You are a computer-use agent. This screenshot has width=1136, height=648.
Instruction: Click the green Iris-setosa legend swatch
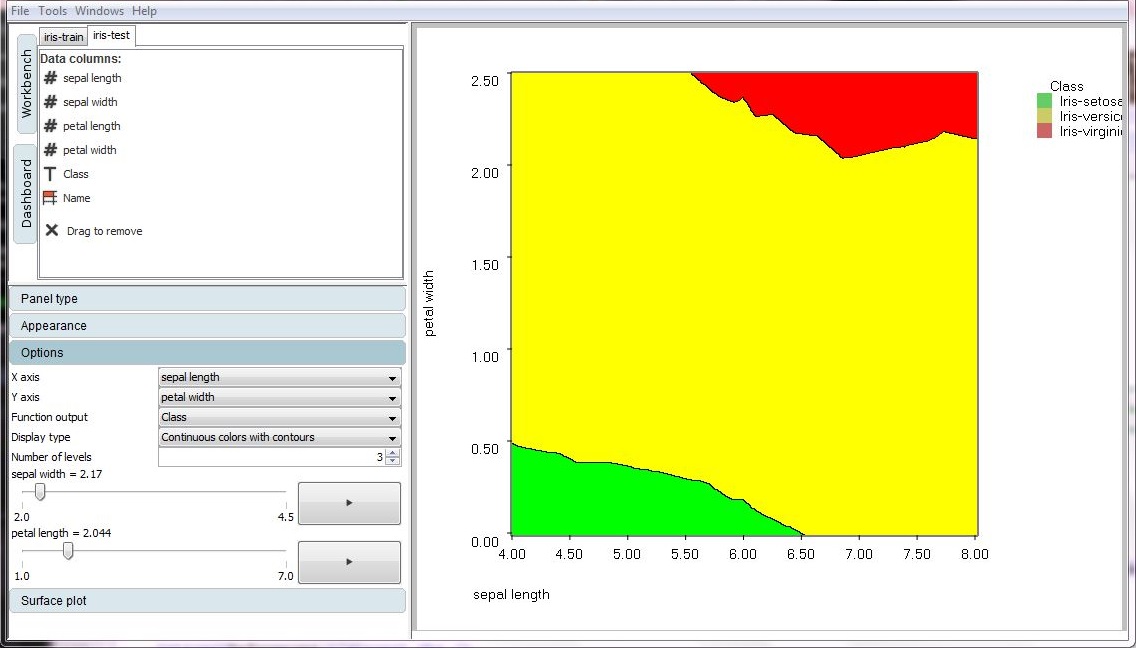[x=1045, y=101]
